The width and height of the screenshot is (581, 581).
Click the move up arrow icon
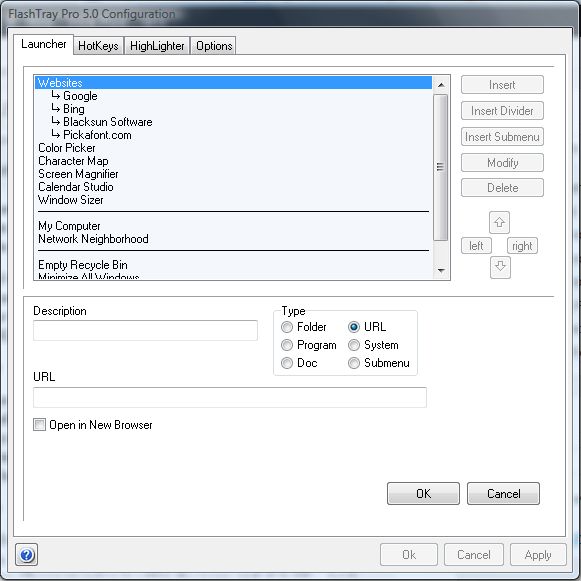[x=499, y=222]
